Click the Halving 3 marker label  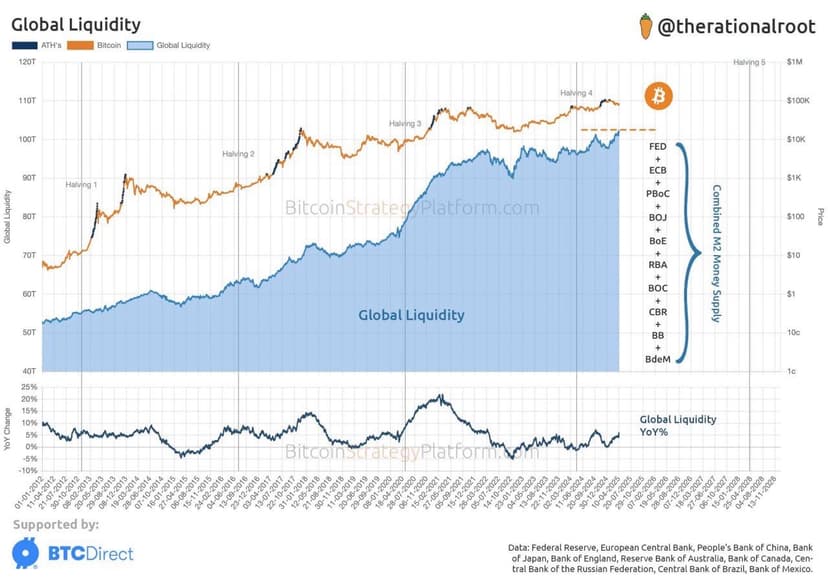pyautogui.click(x=405, y=124)
